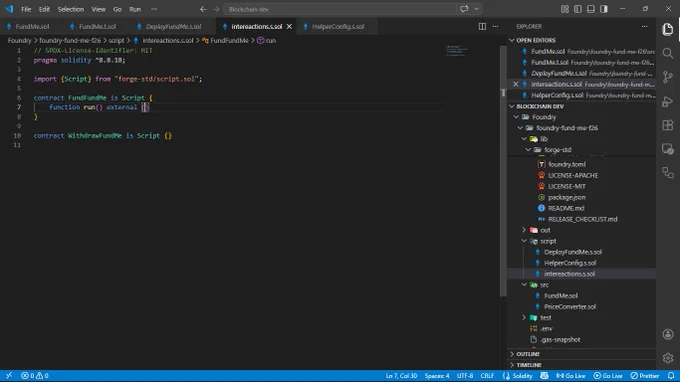This screenshot has width=680, height=382.
Task: Open Explorer Views and More Actions ellipsis
Action: pyautogui.click(x=644, y=26)
